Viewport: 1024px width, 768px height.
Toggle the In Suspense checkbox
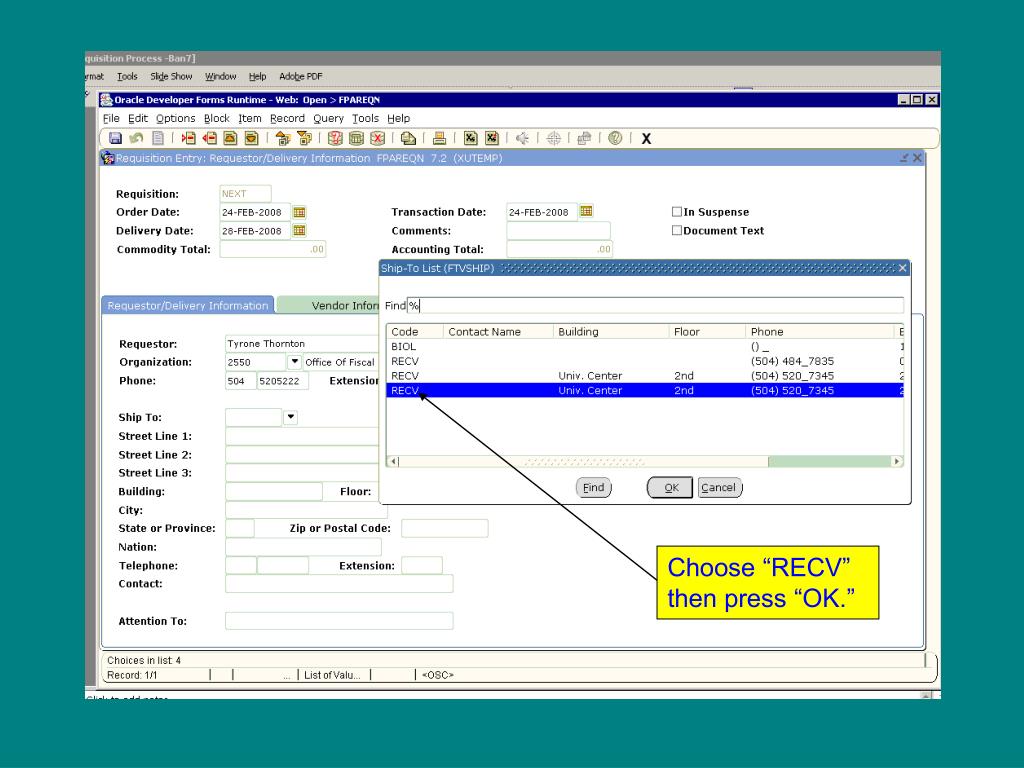[677, 212]
